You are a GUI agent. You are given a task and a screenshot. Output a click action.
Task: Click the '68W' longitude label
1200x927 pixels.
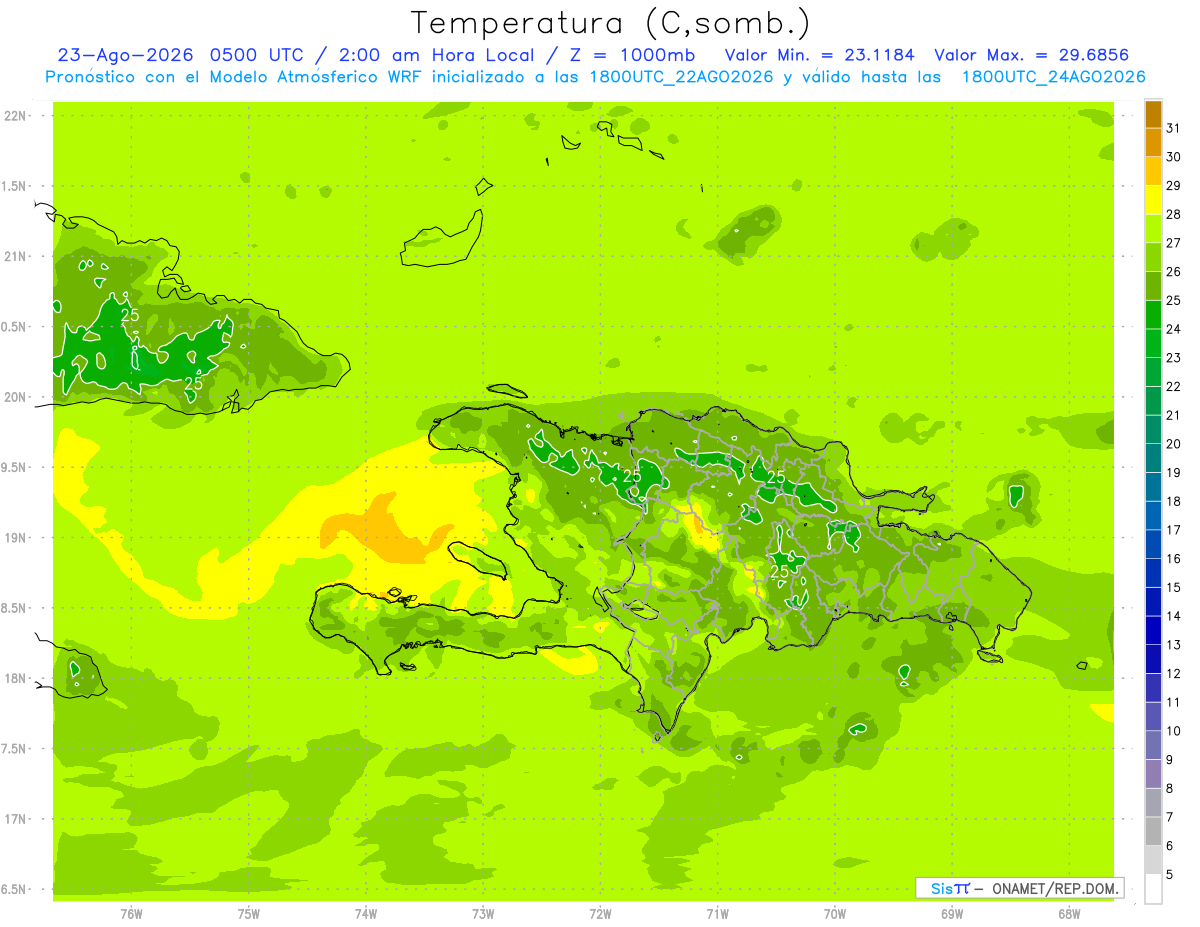point(1069,914)
